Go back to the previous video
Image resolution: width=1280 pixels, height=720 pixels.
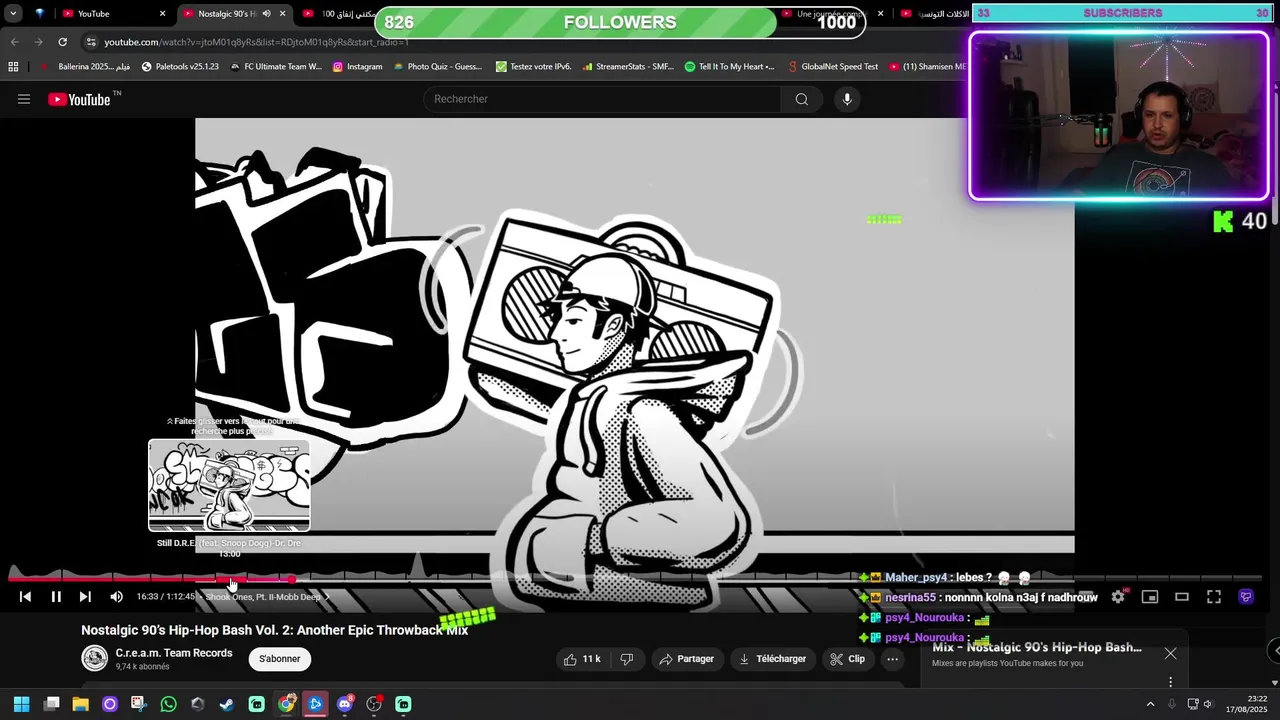click(x=26, y=597)
